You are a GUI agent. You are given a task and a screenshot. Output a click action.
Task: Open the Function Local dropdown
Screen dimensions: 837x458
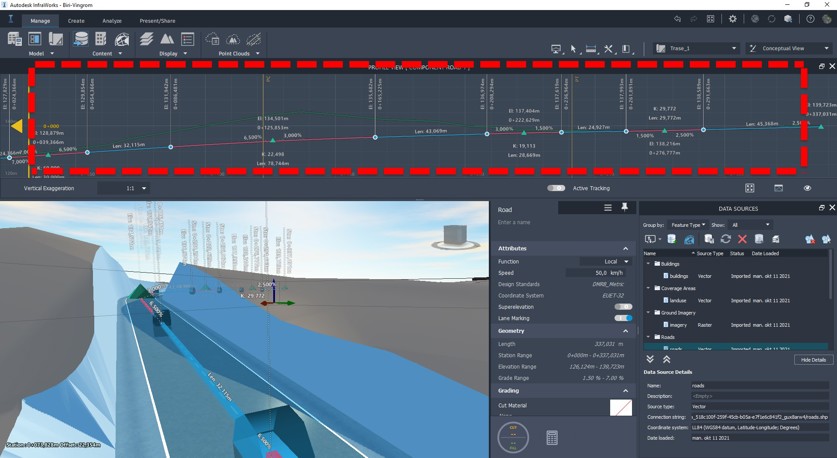point(606,262)
